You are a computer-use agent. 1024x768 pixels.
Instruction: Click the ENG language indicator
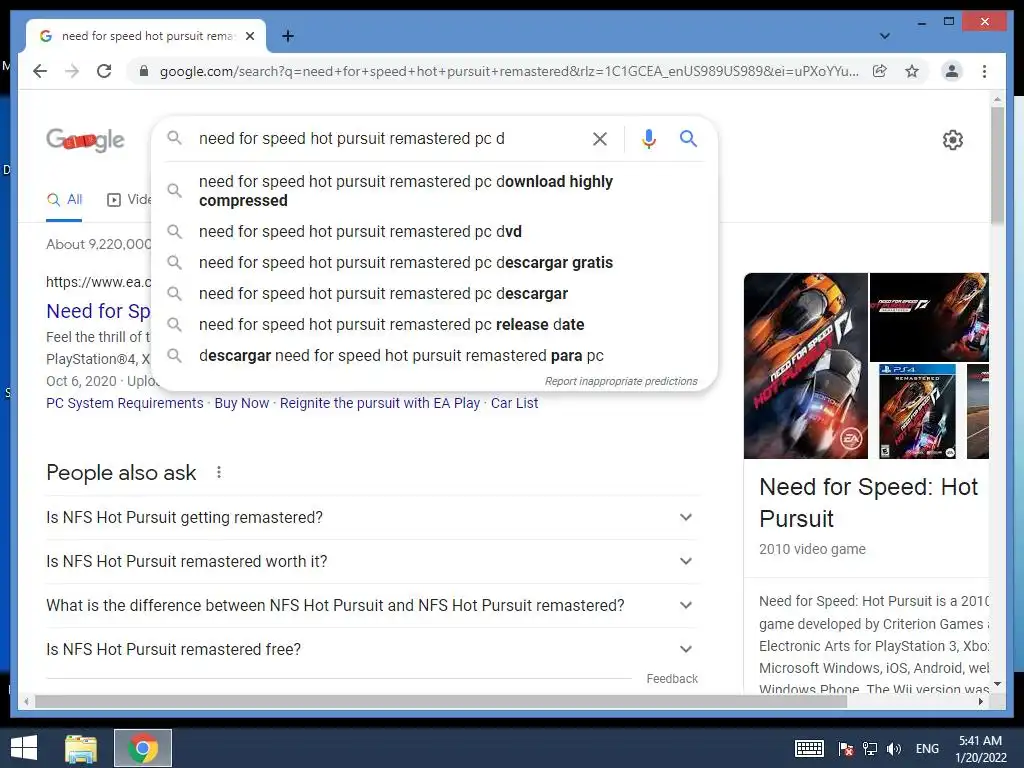click(927, 748)
